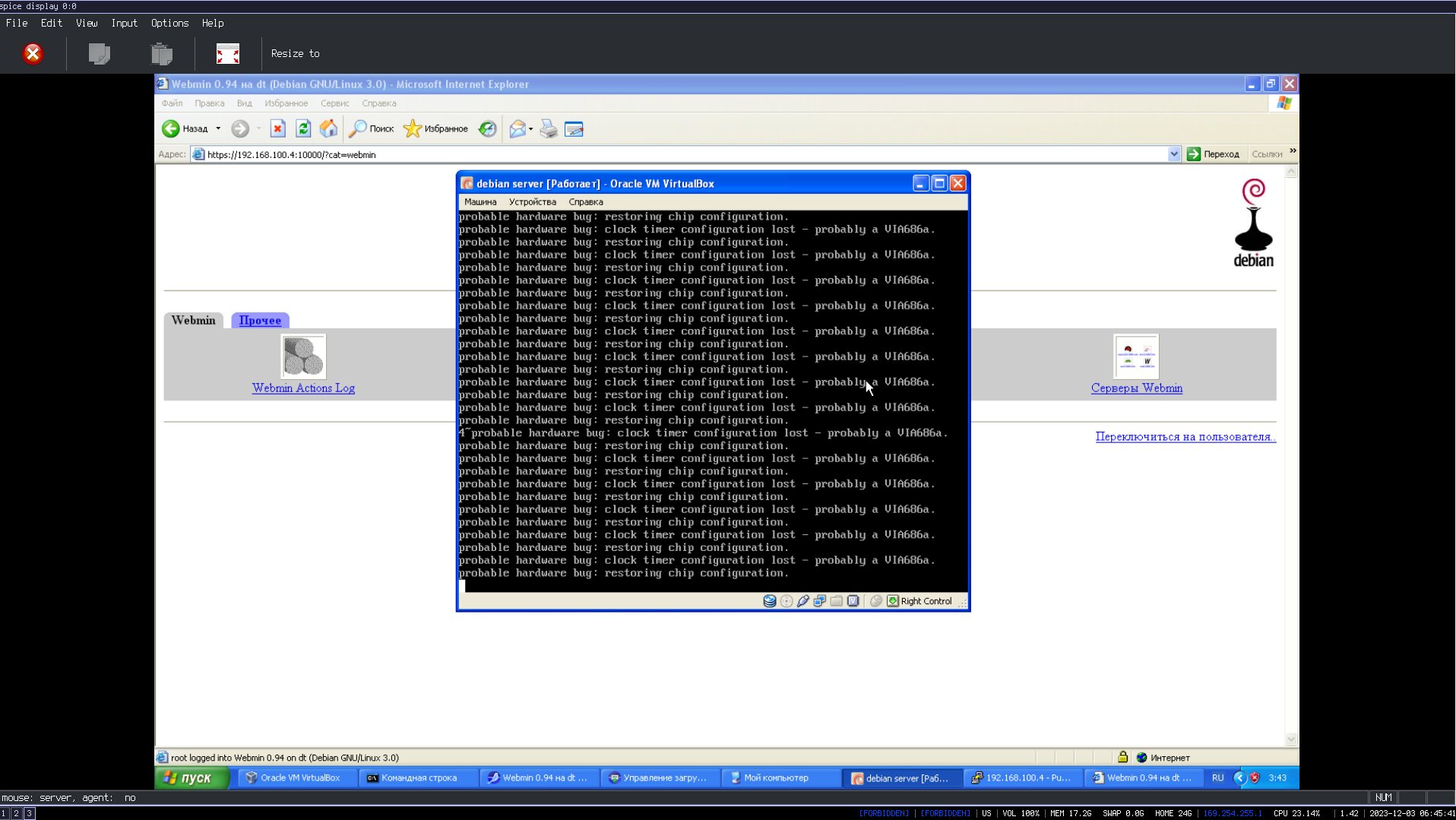Open the Серверы Webmin link
Image resolution: width=1456 pixels, height=820 pixels.
[x=1136, y=388]
